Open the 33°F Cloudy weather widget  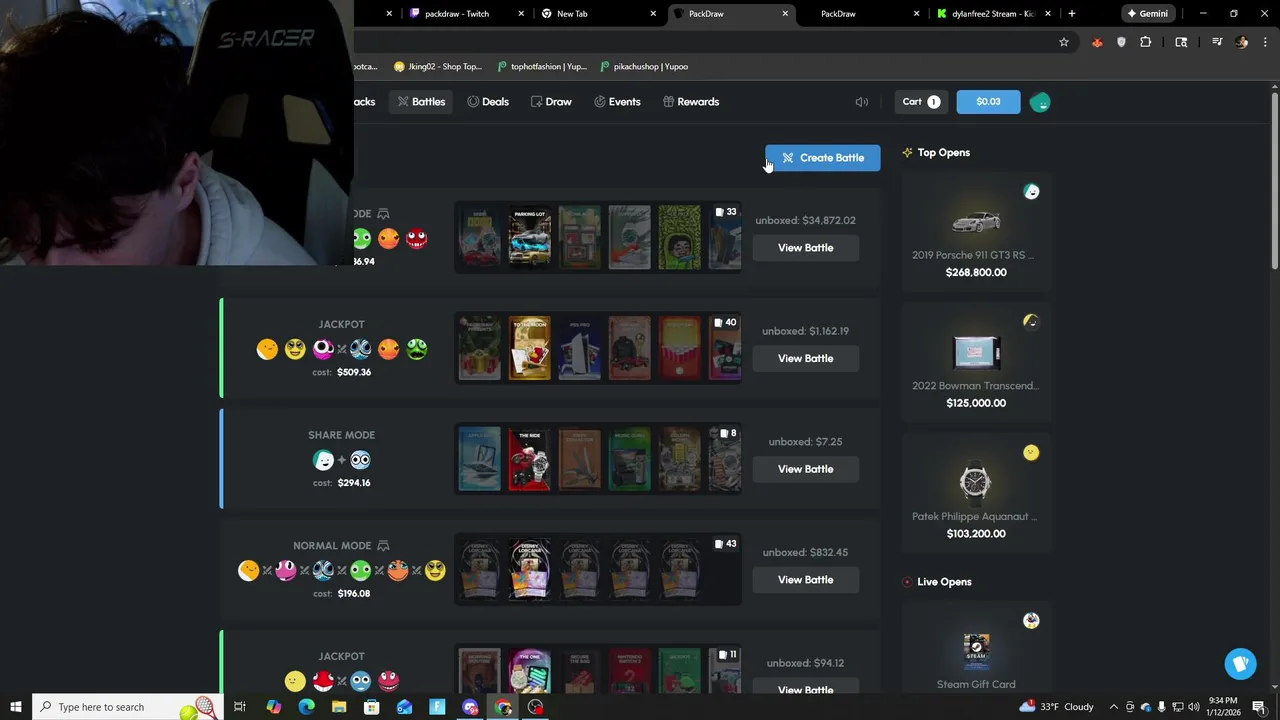[1057, 707]
